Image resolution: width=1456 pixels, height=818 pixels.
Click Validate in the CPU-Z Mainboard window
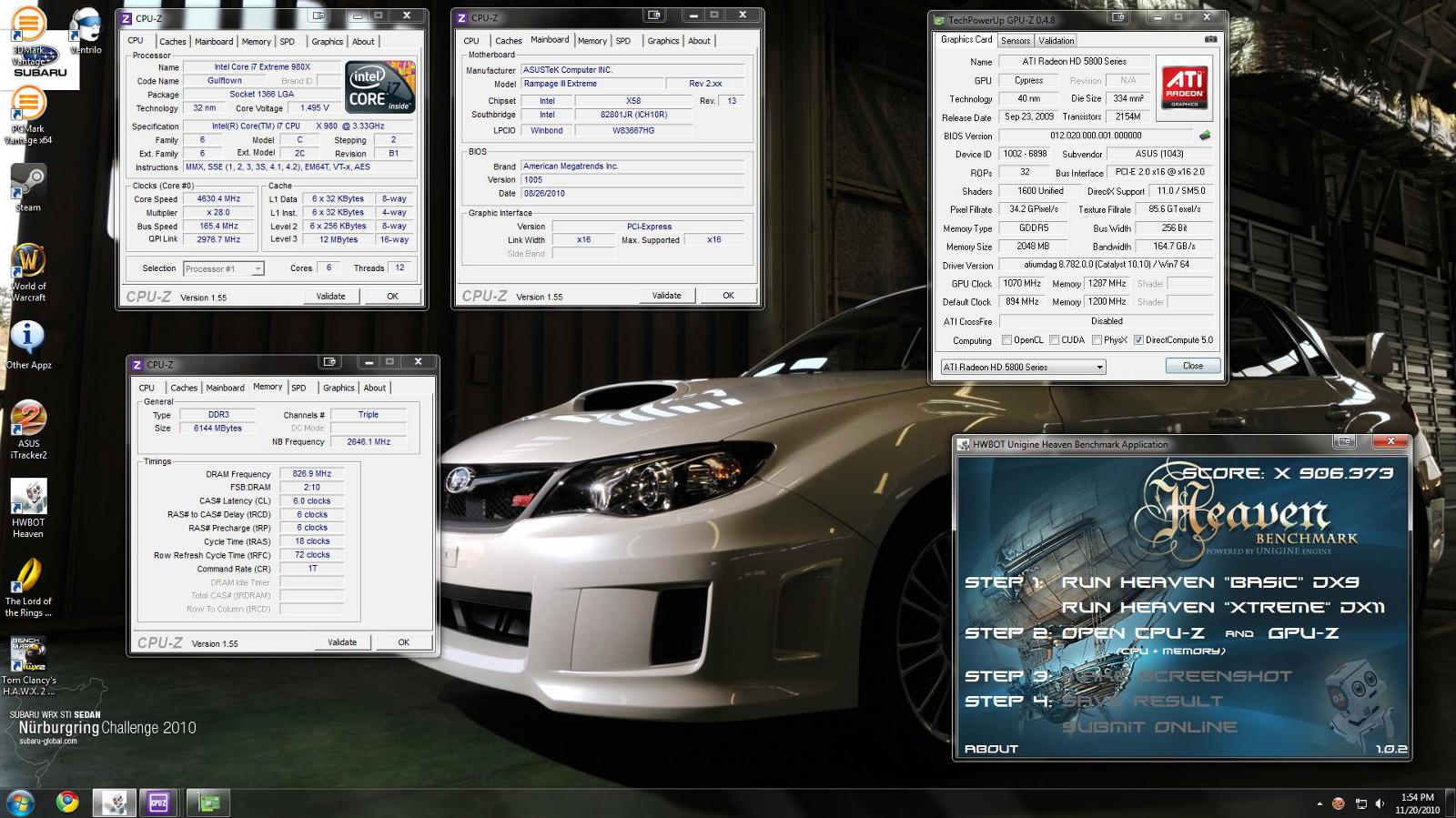point(666,295)
